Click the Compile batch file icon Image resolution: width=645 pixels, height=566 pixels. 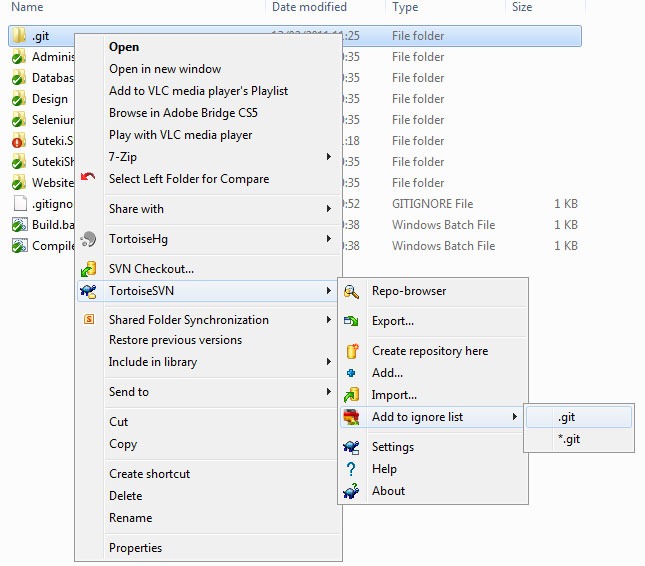point(19,246)
